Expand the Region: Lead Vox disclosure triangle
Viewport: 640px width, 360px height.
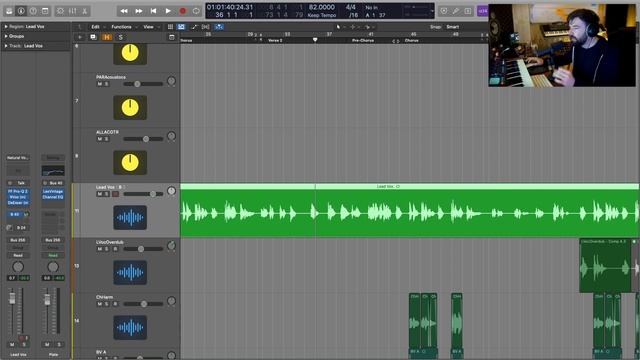click(6, 27)
